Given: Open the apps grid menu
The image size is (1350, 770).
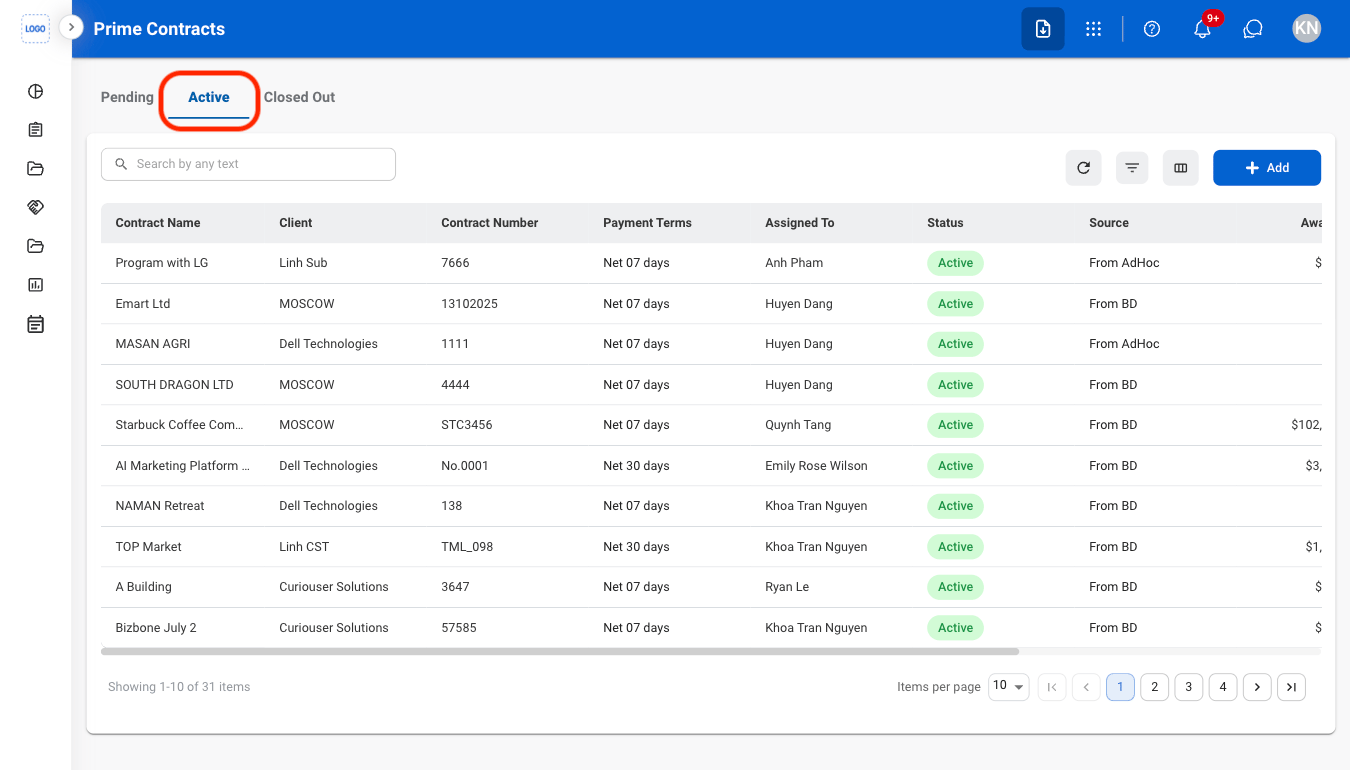Looking at the screenshot, I should [x=1094, y=29].
